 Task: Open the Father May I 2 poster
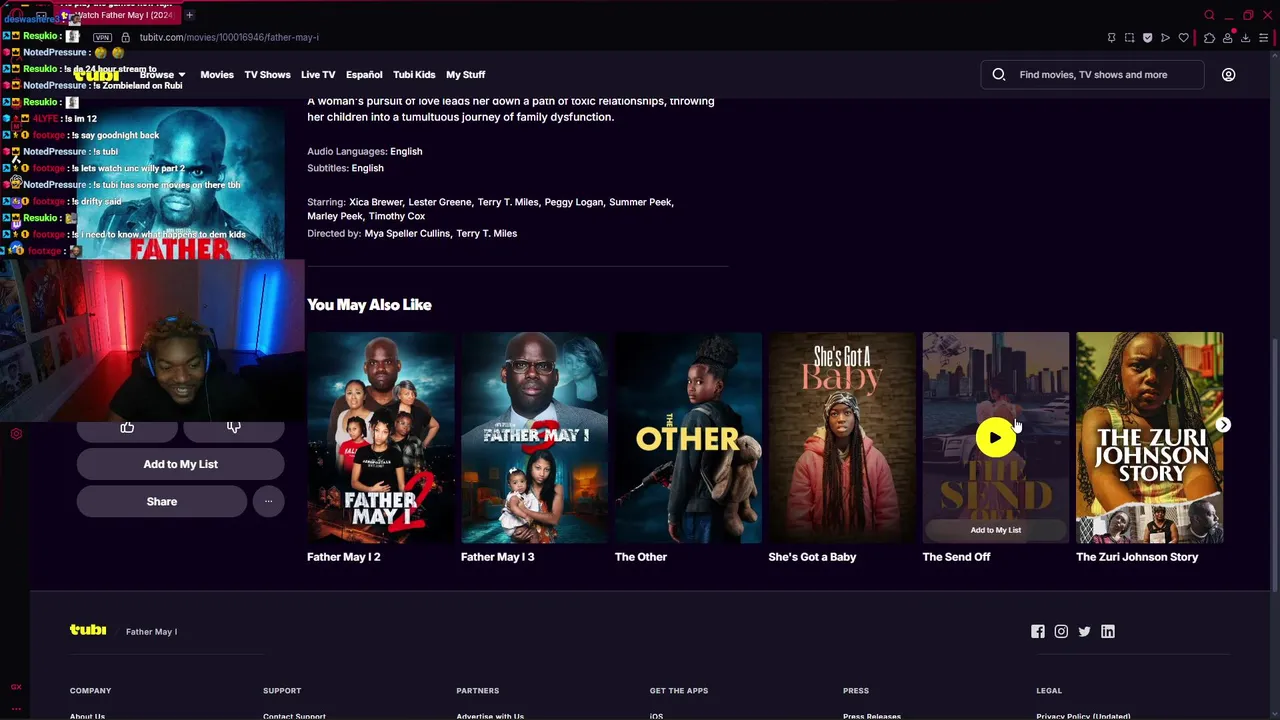381,437
